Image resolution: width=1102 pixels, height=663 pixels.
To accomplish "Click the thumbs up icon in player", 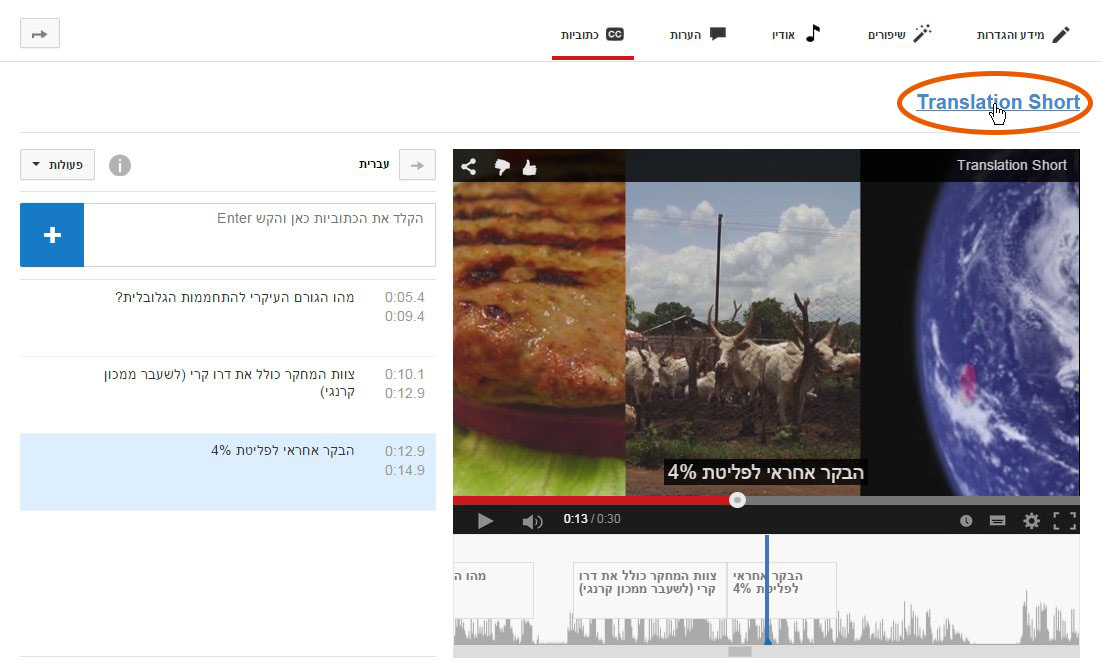I will (x=529, y=167).
